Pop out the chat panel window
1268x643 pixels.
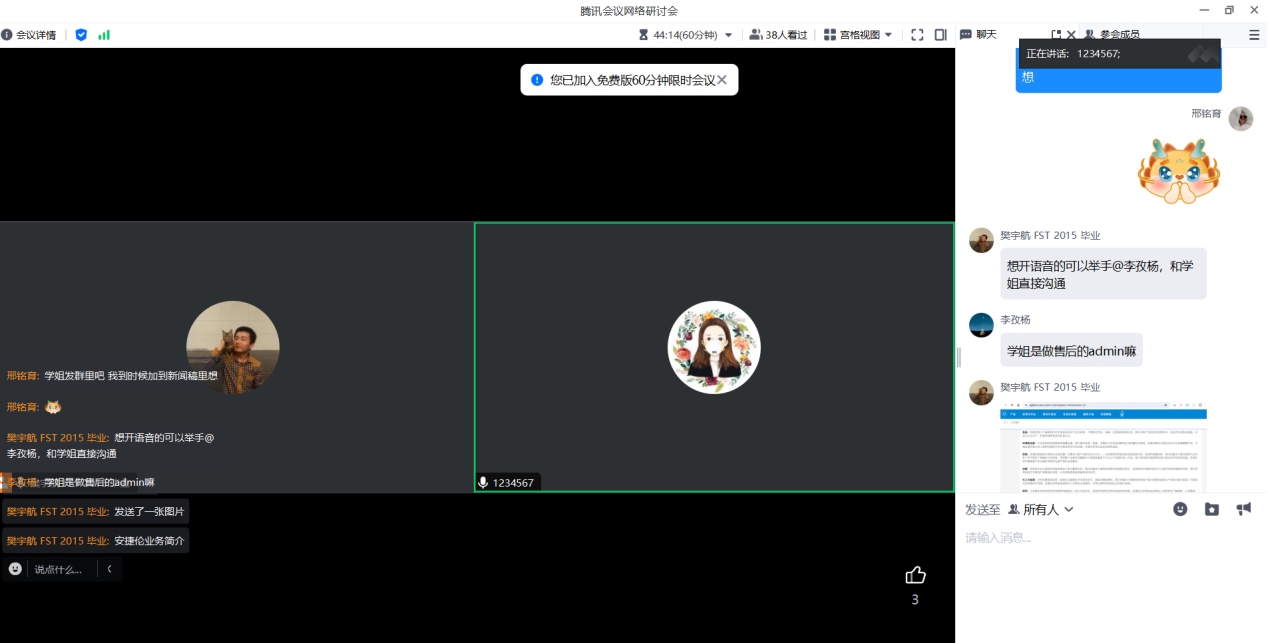click(x=1056, y=35)
